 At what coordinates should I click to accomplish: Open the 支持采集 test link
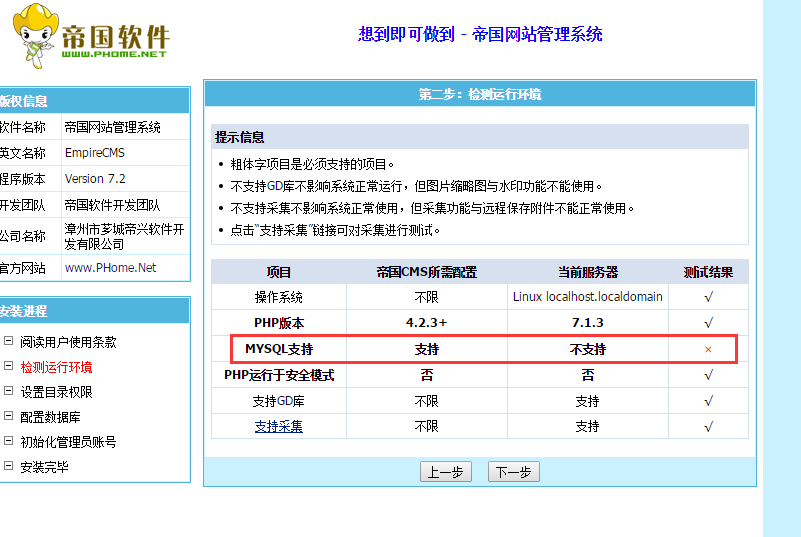(x=278, y=426)
